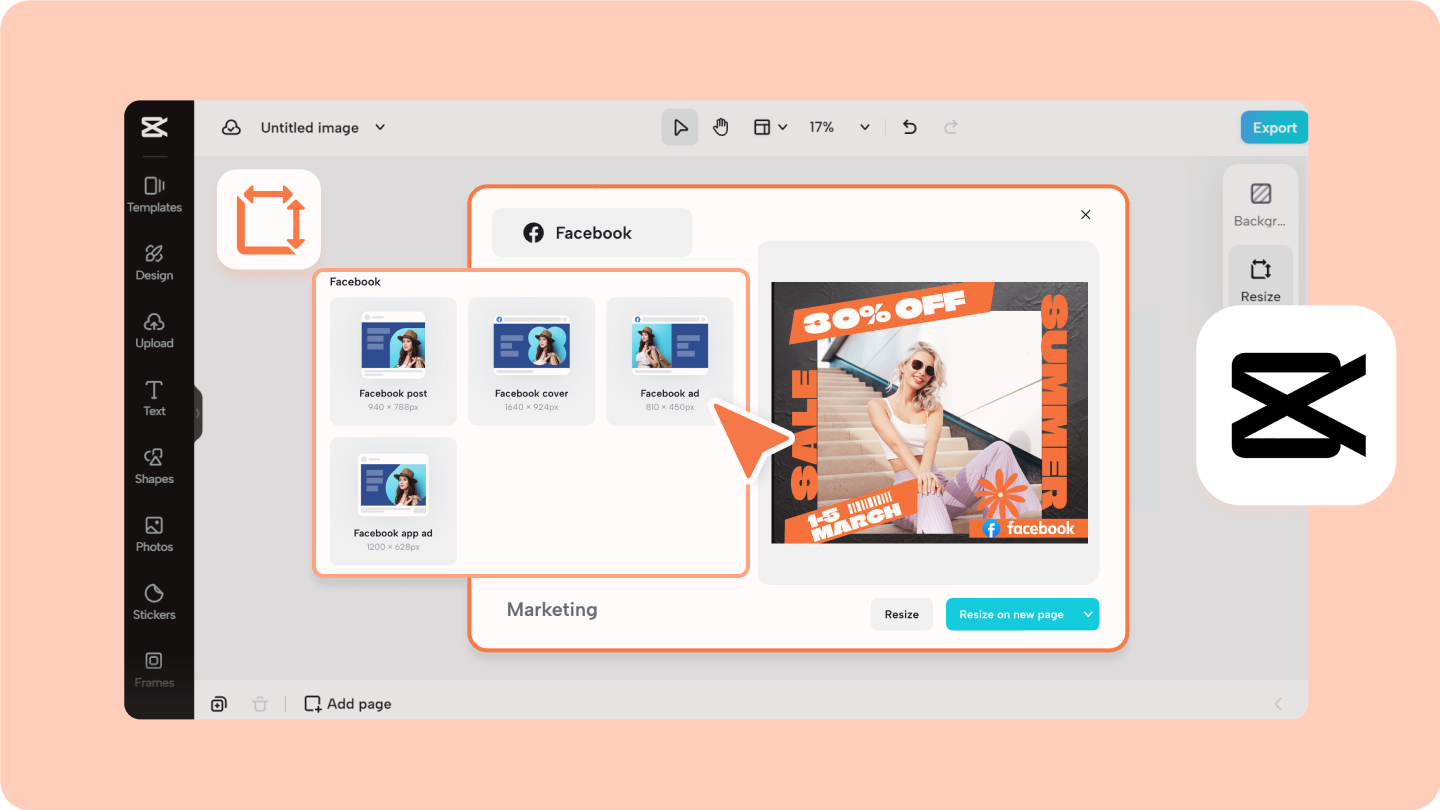Click the layout icon in the toolbar
1440x810 pixels.
(x=762, y=127)
